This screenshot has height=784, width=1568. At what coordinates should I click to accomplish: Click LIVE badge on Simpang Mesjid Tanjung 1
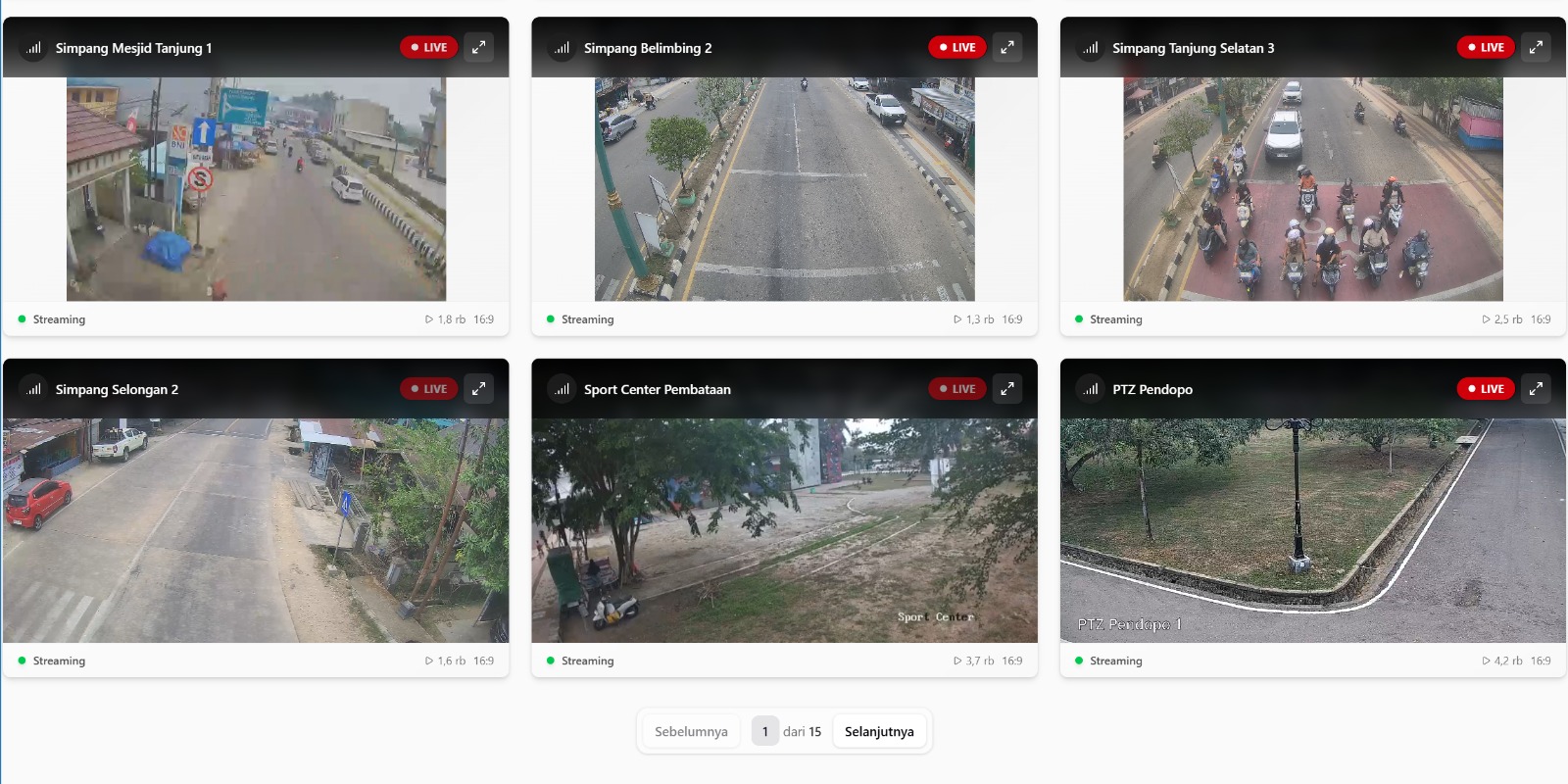429,47
